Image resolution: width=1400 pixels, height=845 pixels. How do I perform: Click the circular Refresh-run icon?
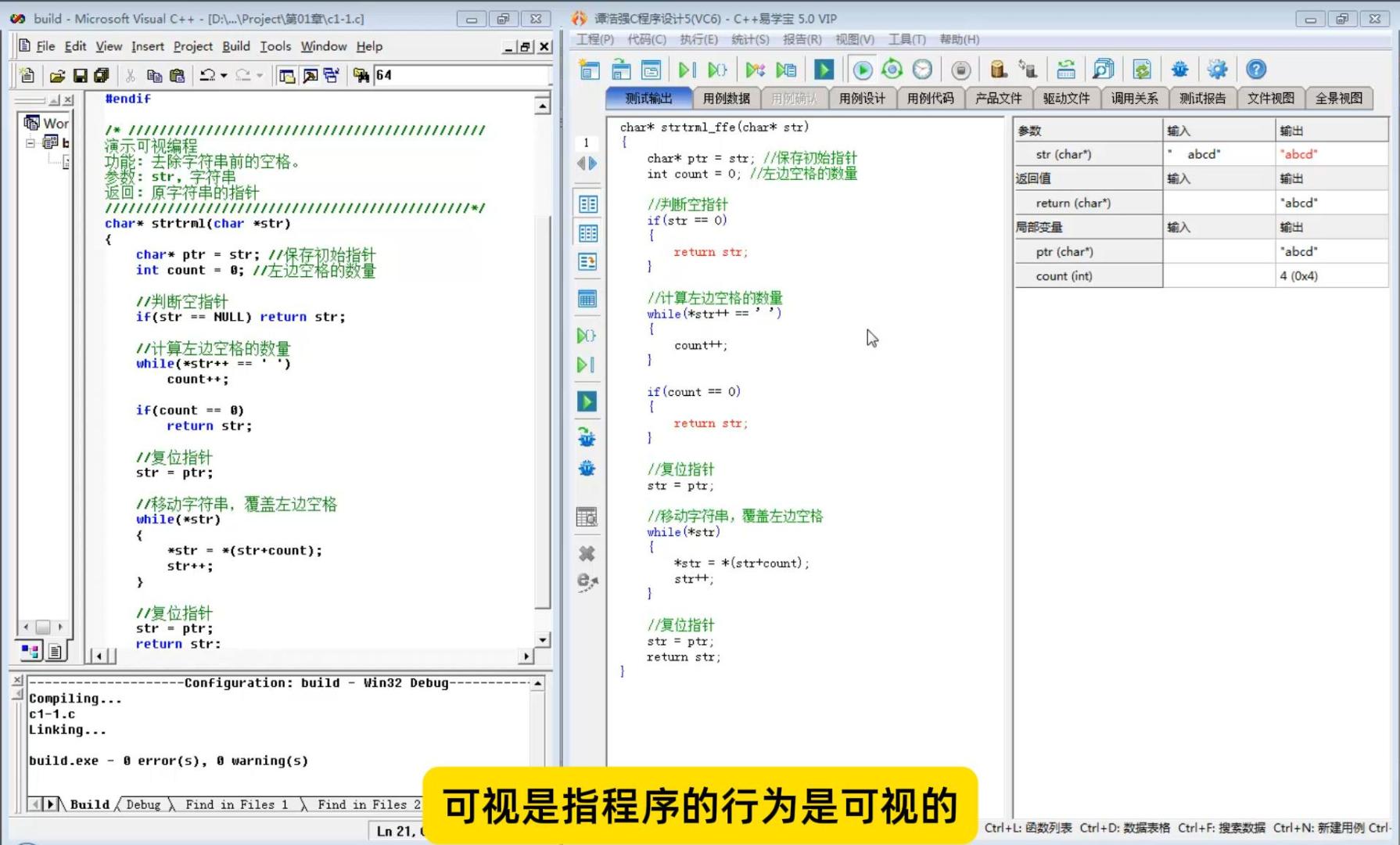pos(892,70)
